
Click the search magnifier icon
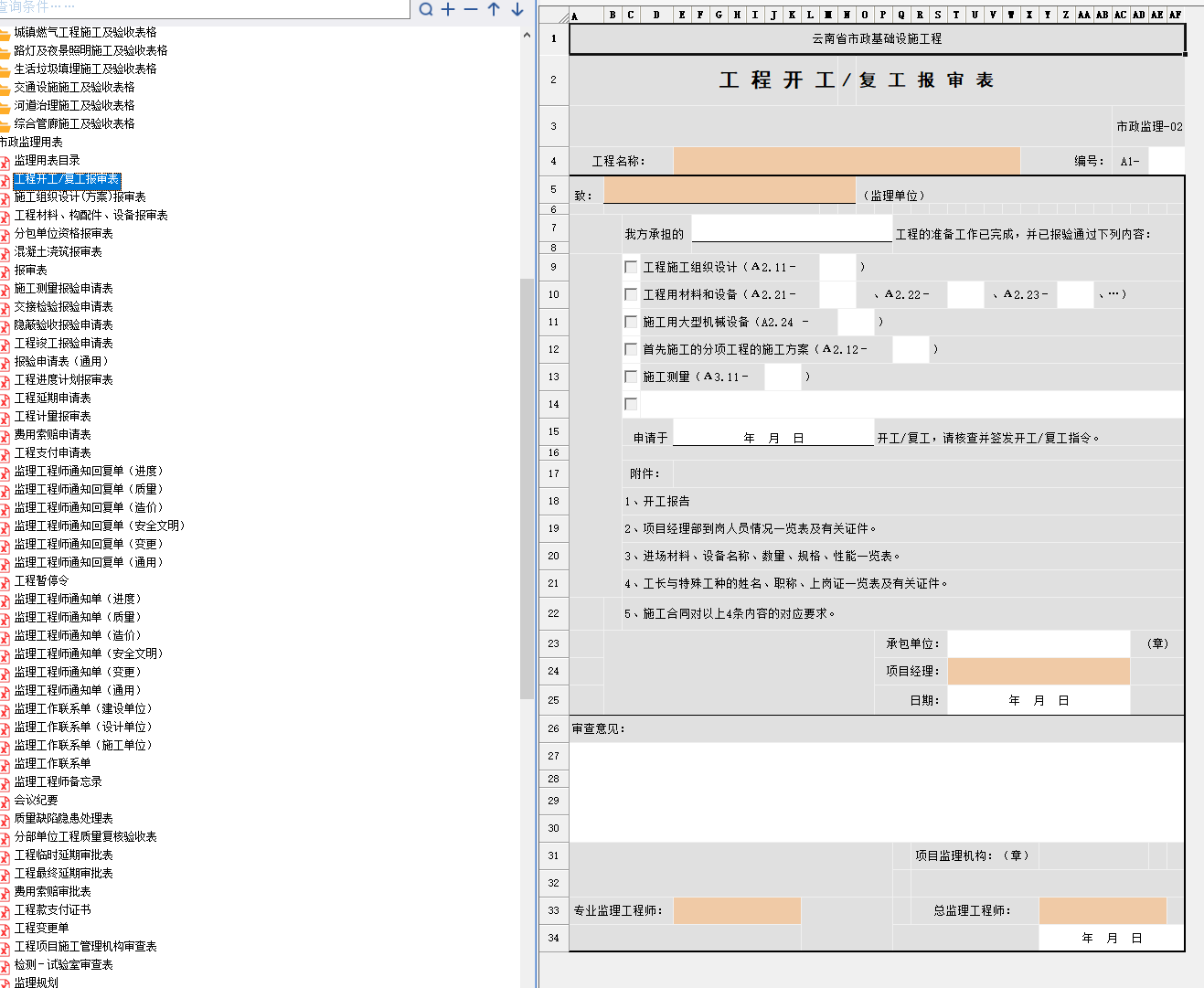pyautogui.click(x=426, y=9)
